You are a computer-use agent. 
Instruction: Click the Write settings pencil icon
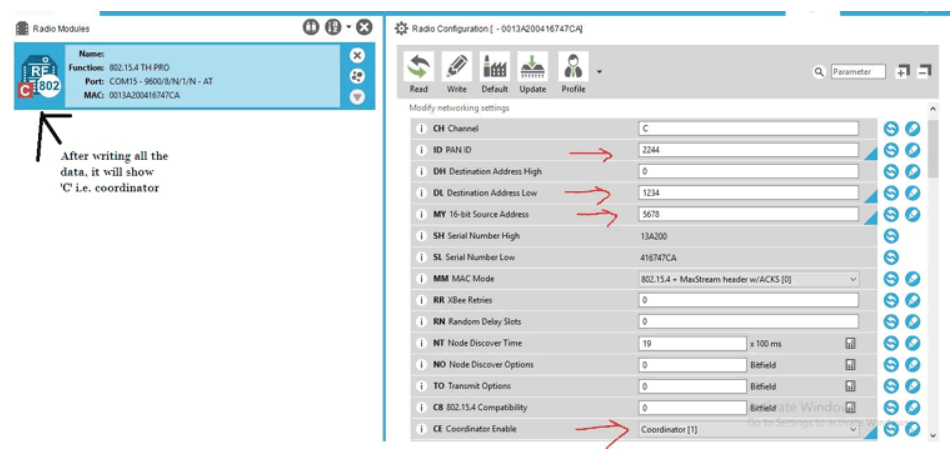pyautogui.click(x=456, y=68)
